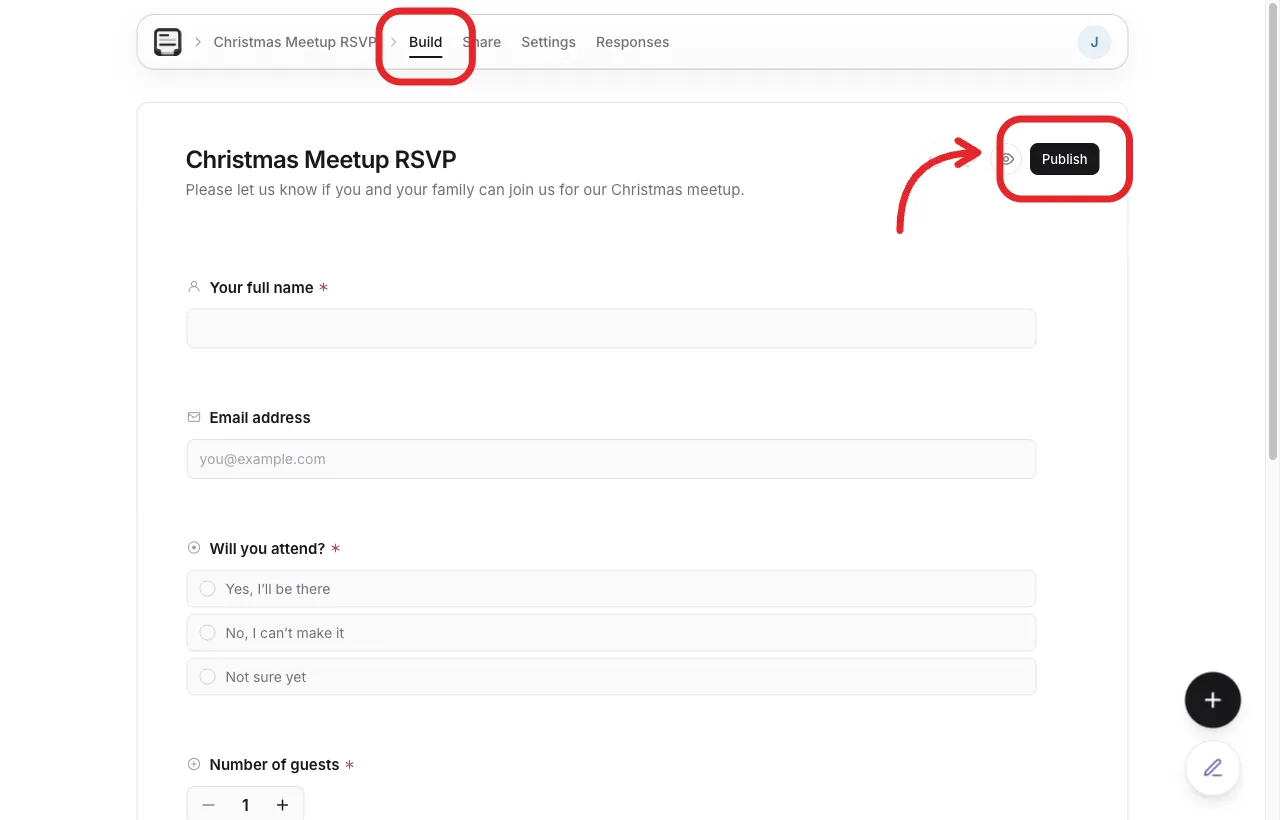
Task: Click the pencil edit floating button
Action: tap(1213, 768)
